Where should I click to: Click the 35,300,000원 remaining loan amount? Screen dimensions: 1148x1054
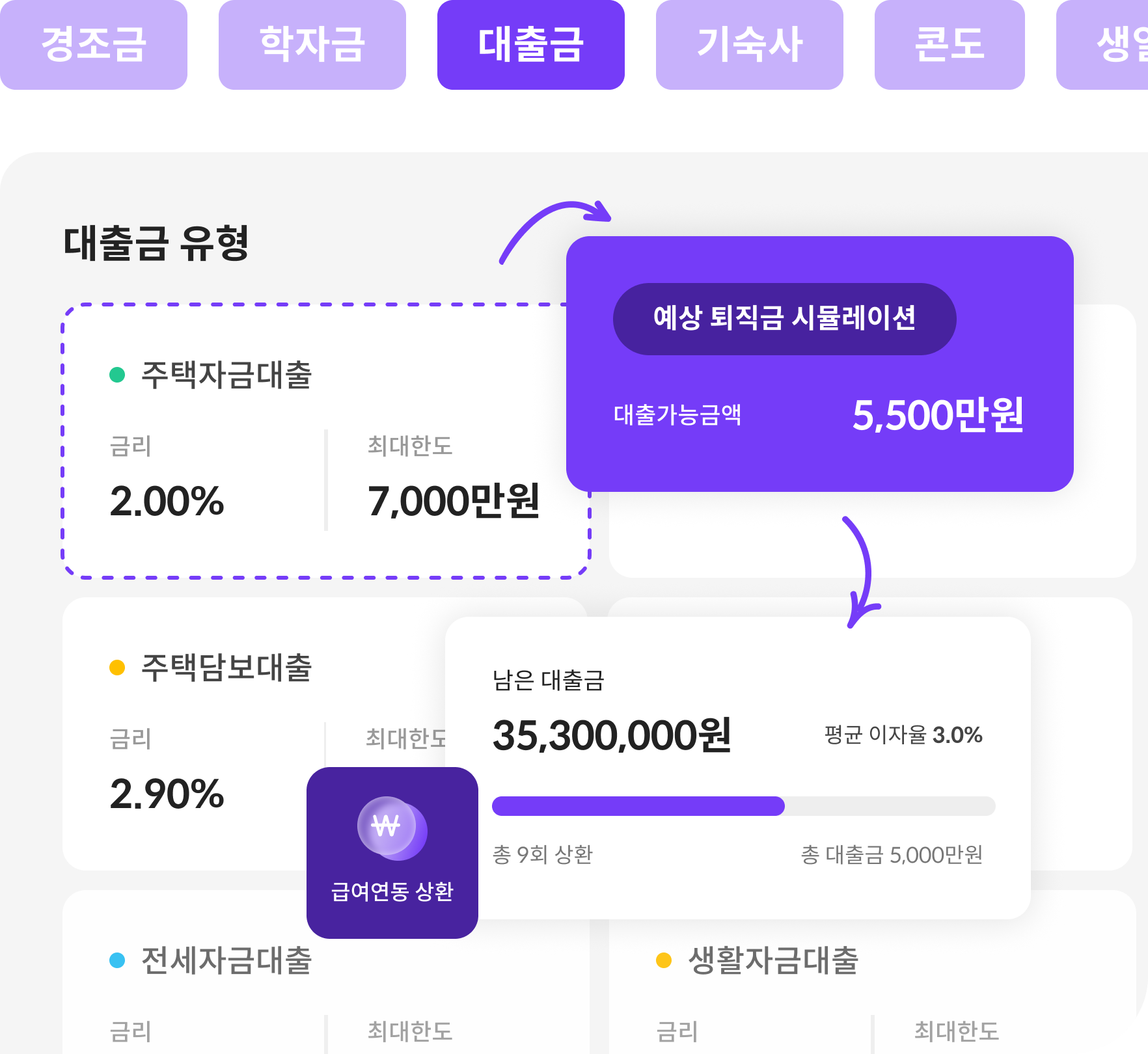612,736
